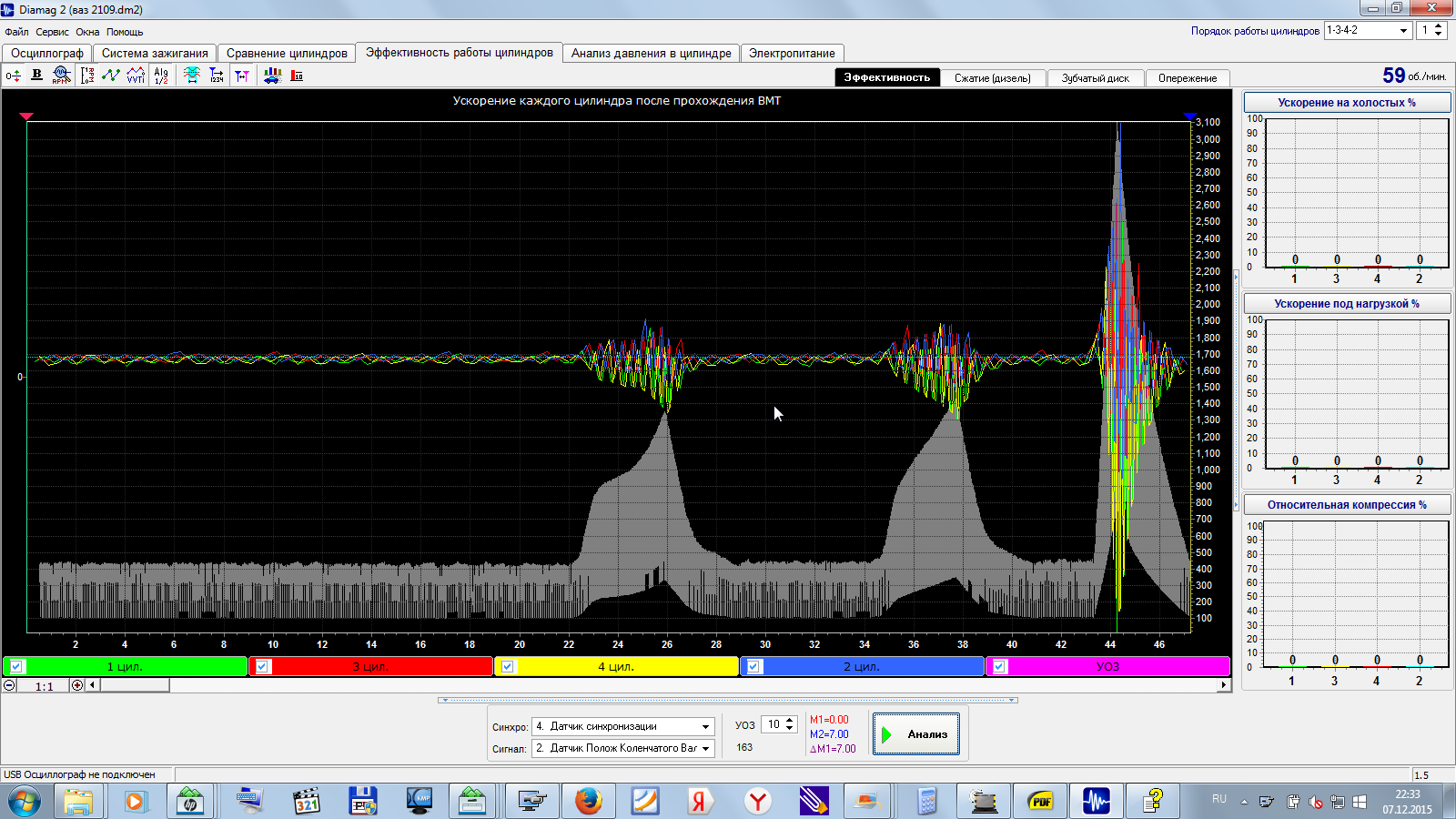Click the bold B toolbar icon
Viewport: 1456px width, 819px height.
[x=36, y=76]
